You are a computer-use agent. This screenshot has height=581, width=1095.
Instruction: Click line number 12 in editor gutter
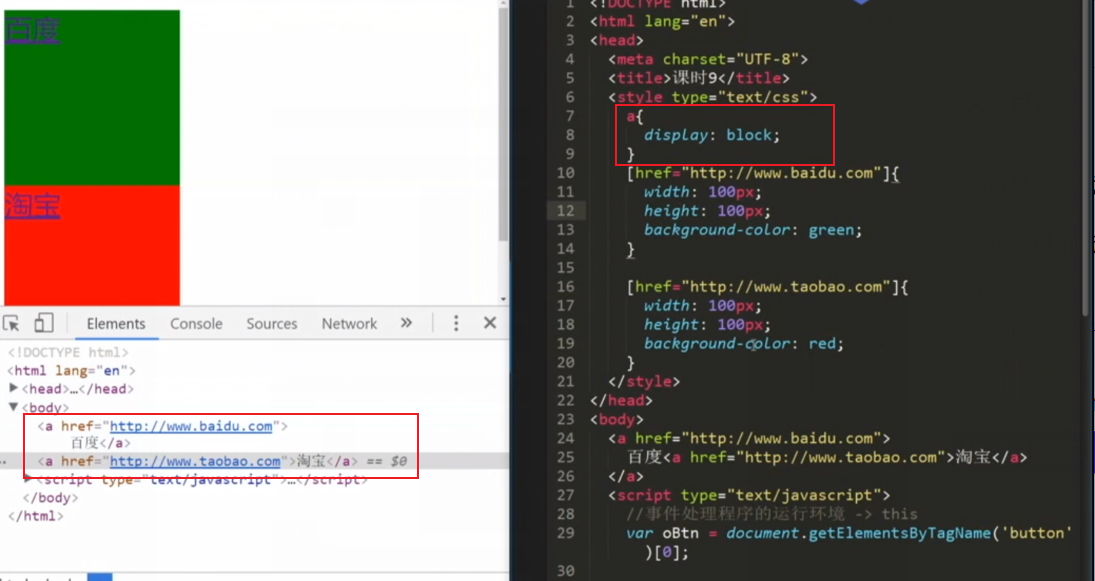tap(566, 211)
